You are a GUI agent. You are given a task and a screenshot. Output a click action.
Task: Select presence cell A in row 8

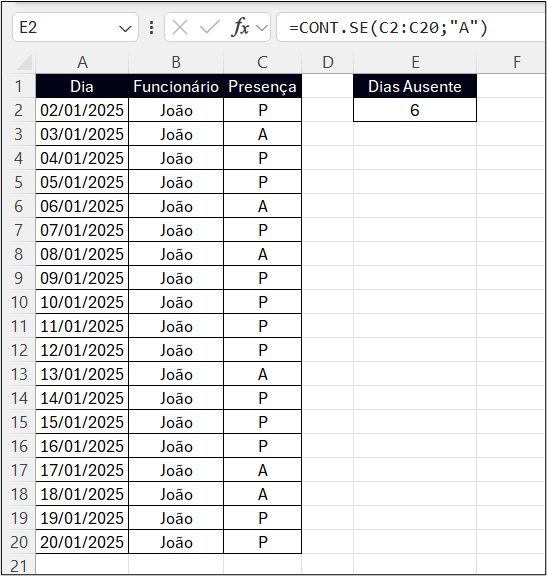(262, 254)
